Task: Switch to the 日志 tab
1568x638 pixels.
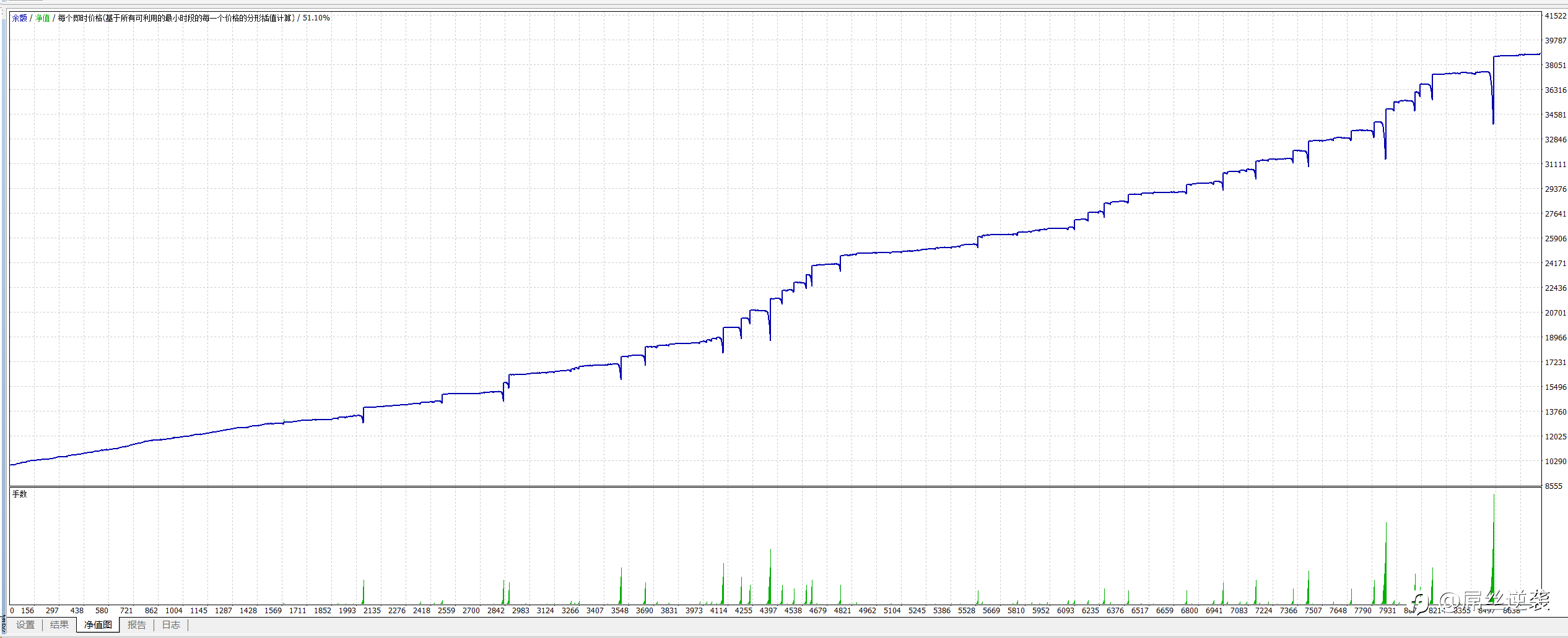Action: coord(171,625)
